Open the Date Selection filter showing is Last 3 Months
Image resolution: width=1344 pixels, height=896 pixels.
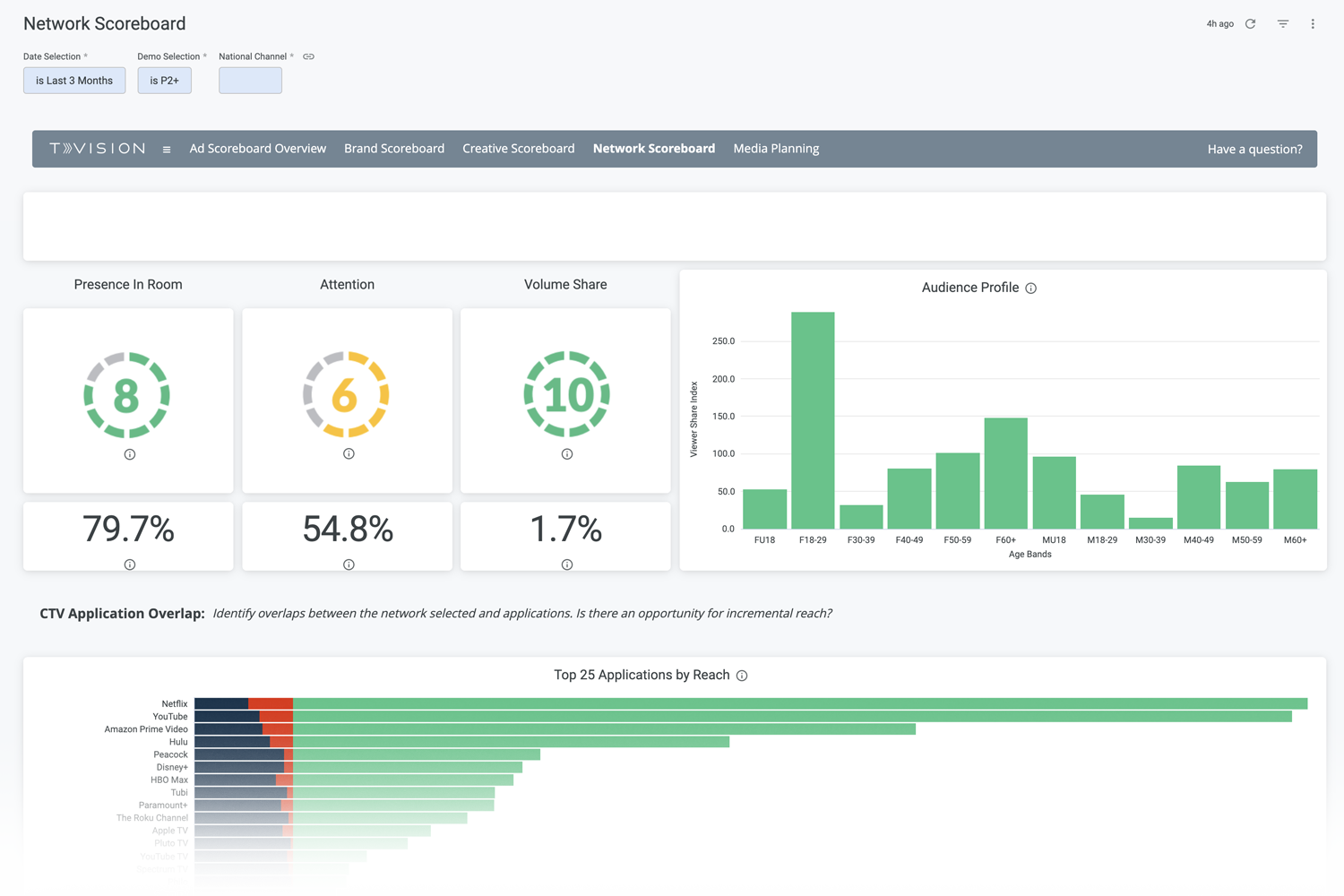[x=74, y=80]
